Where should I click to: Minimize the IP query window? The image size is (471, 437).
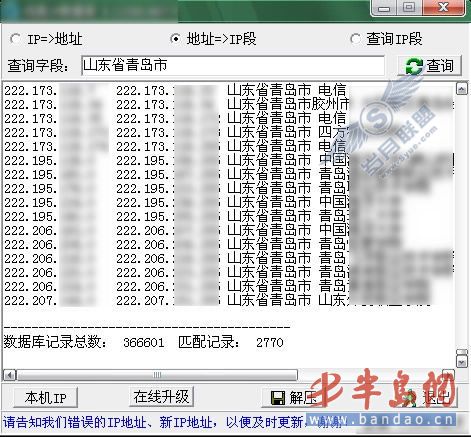[384, 8]
